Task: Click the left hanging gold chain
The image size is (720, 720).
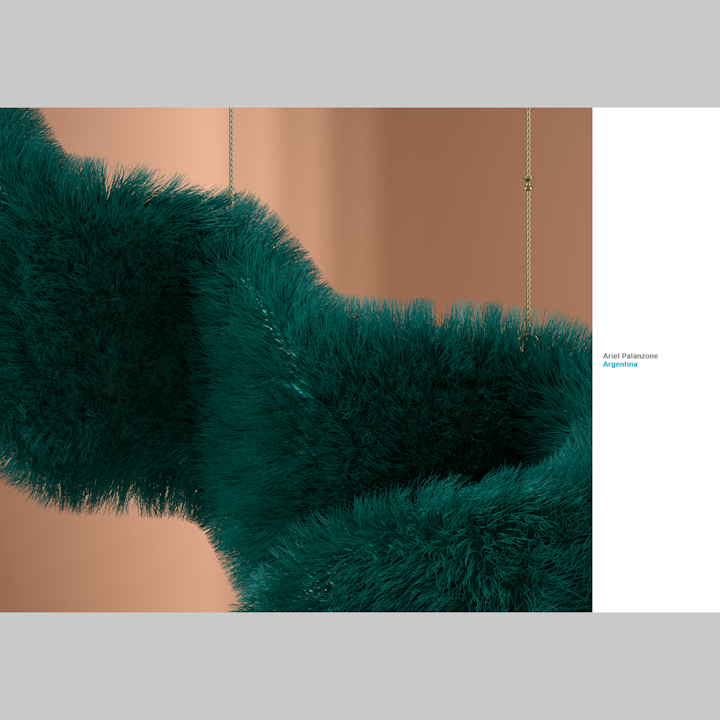Action: 231,150
